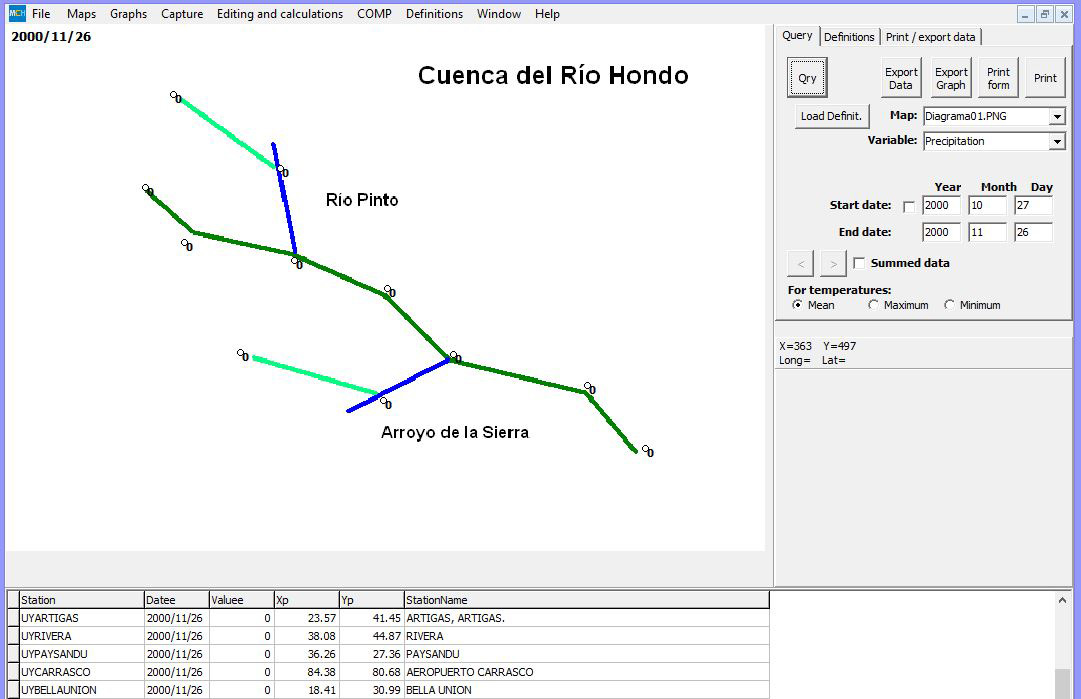
Task: Enable the Summed data checkbox
Action: [859, 263]
